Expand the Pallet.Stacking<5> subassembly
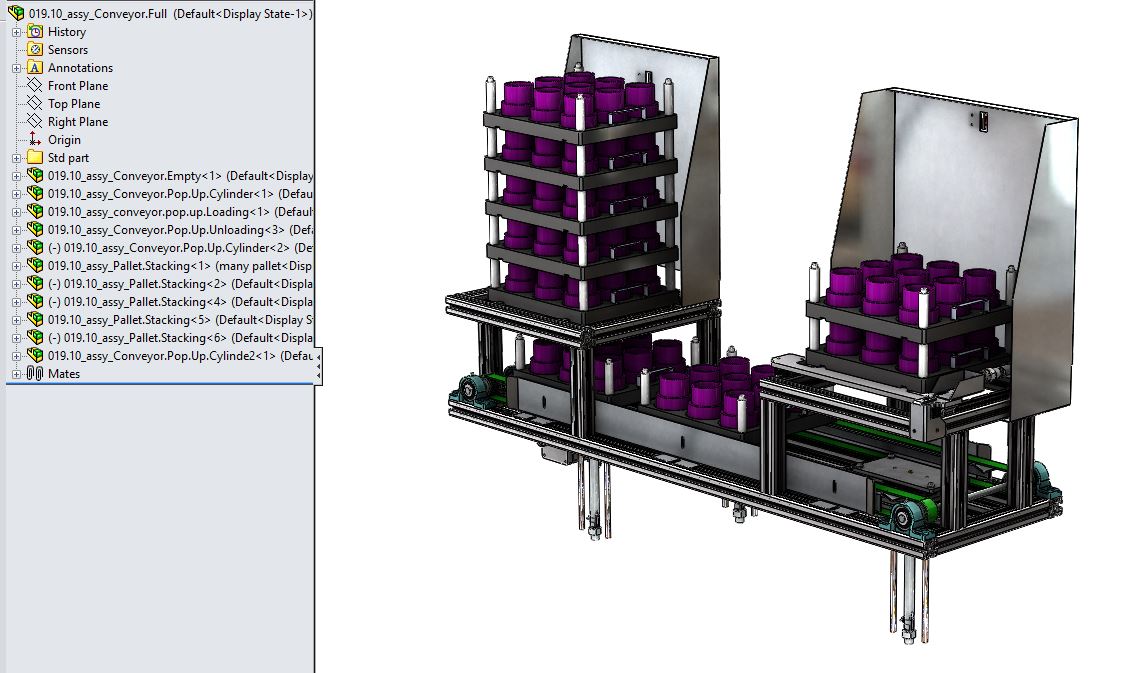1130x673 pixels. 17,320
